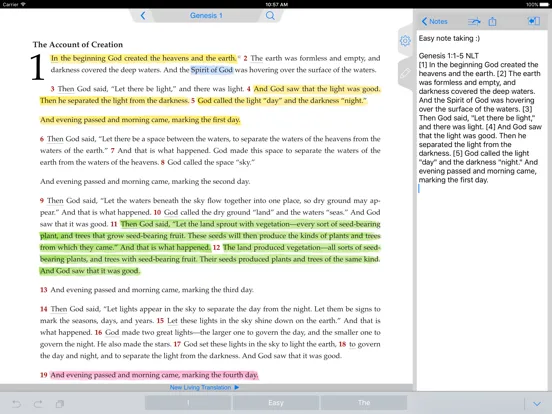
Task: Tap the heading "The Account of Creation"
Action: tap(78, 45)
